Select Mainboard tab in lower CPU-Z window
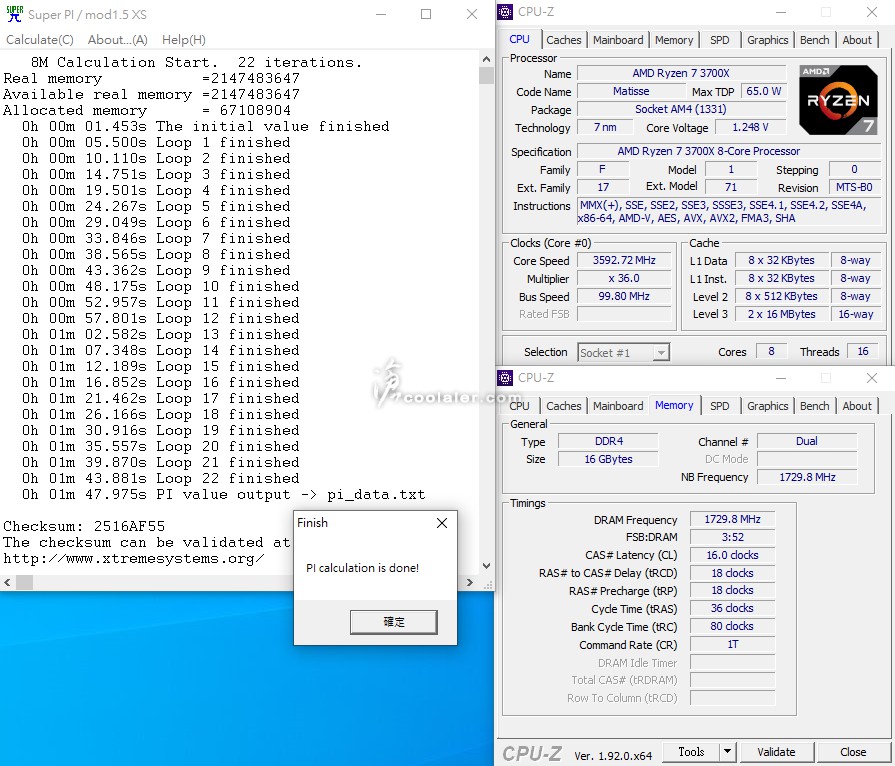This screenshot has width=895, height=766. pos(618,406)
